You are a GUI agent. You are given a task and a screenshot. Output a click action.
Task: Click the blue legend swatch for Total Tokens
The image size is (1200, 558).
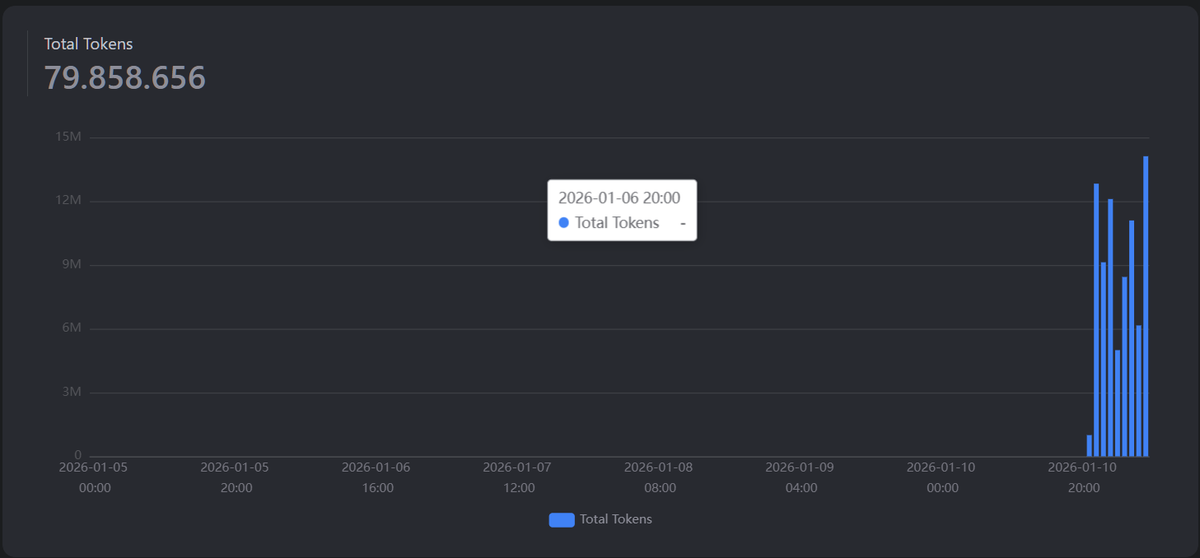(562, 520)
